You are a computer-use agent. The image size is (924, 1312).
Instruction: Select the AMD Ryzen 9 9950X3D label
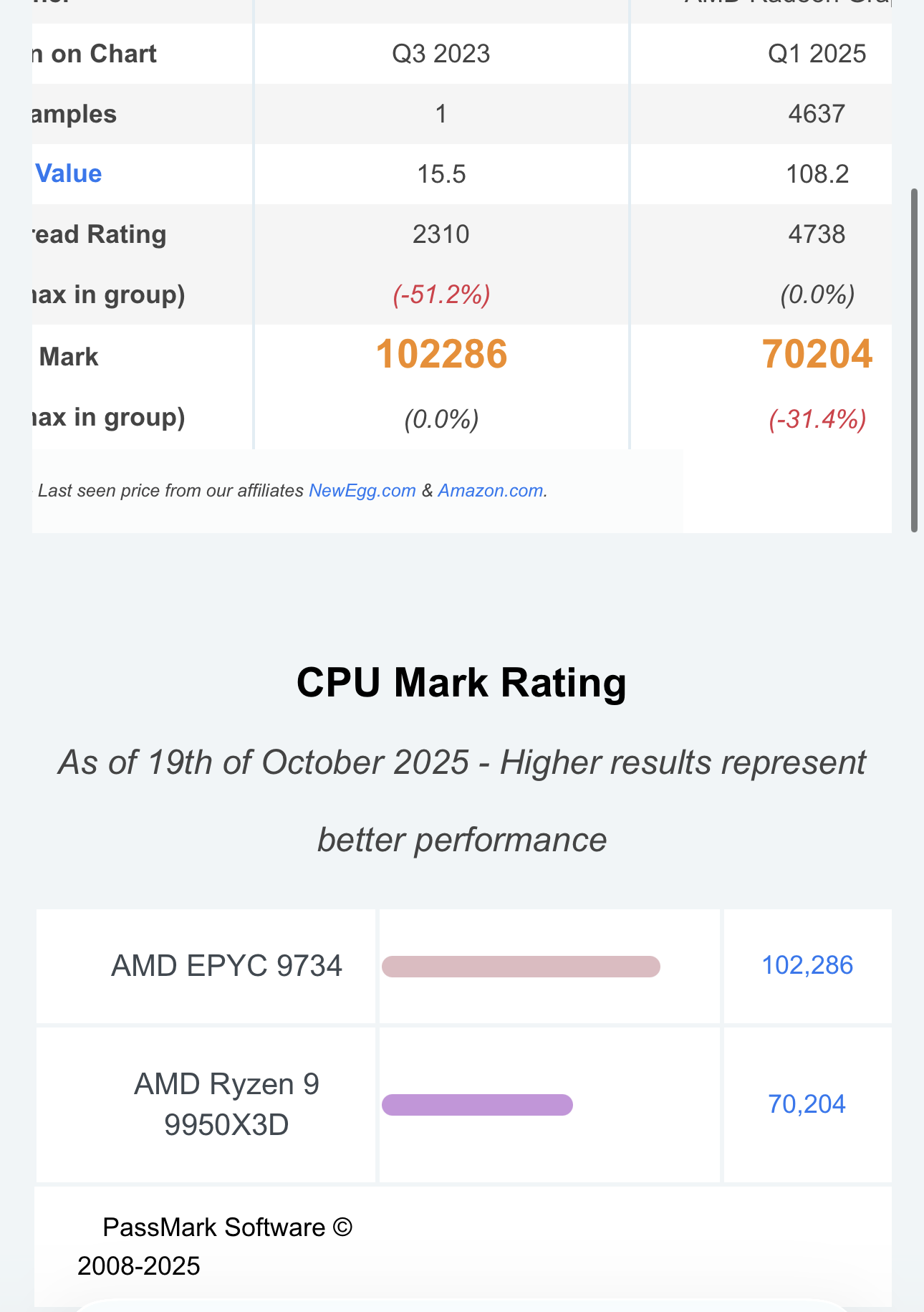pos(226,1104)
